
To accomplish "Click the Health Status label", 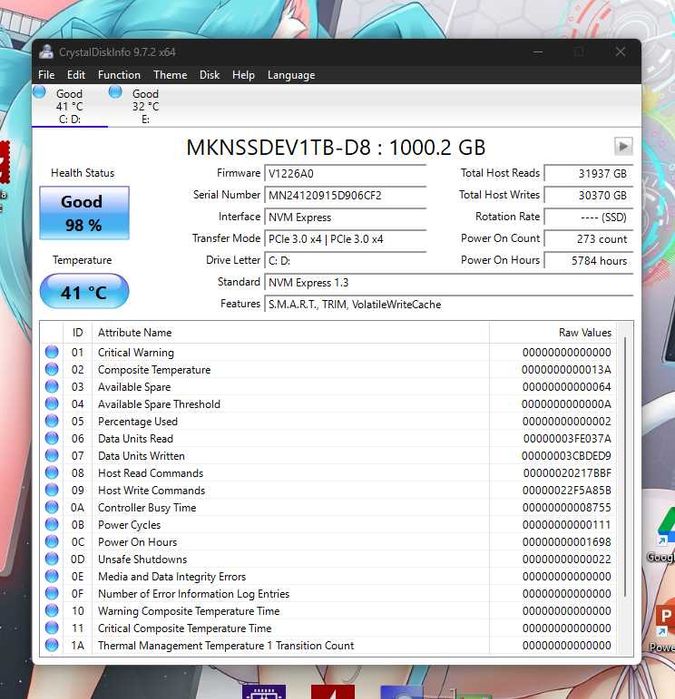I will (82, 173).
